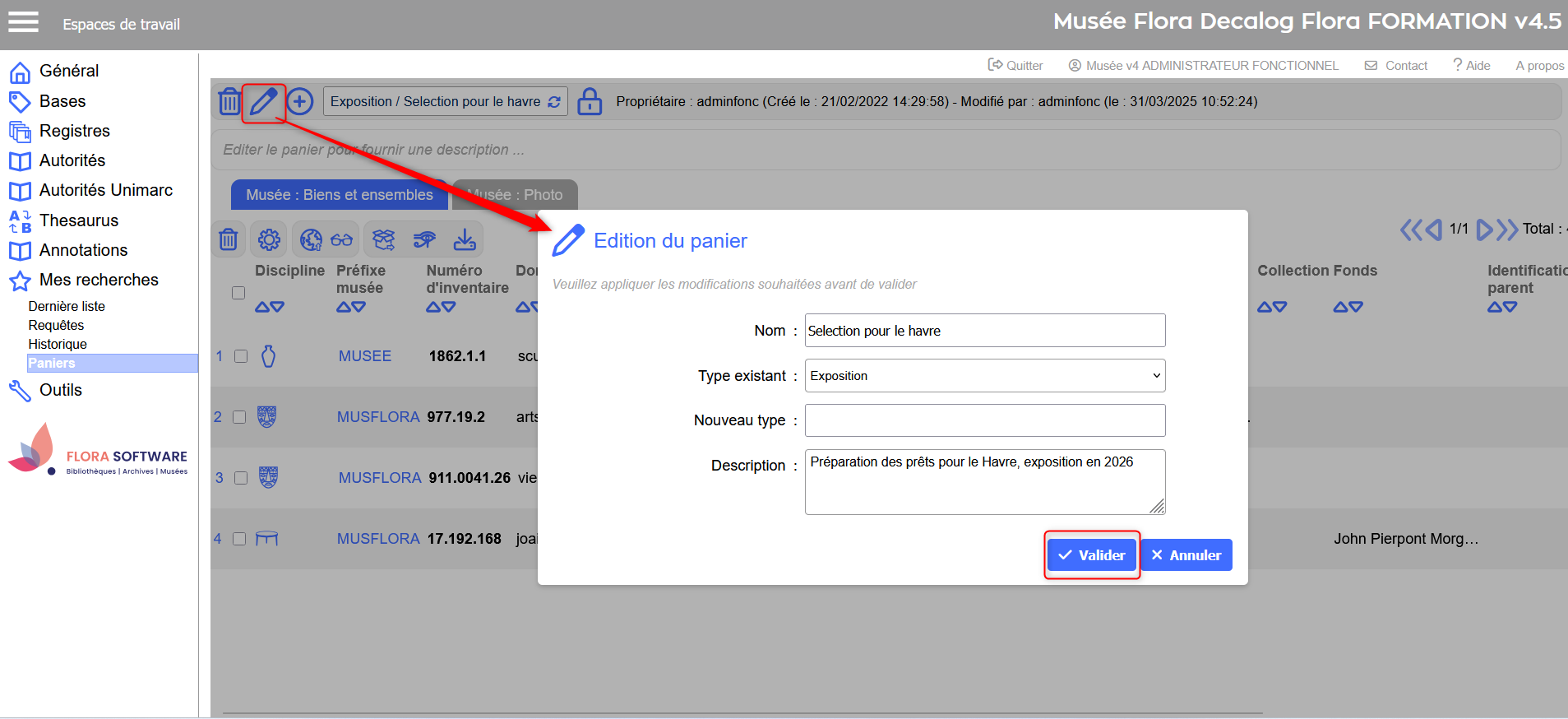Sort ascending by Numéro d'inventaire column
The width and height of the screenshot is (1568, 719).
click(x=433, y=307)
